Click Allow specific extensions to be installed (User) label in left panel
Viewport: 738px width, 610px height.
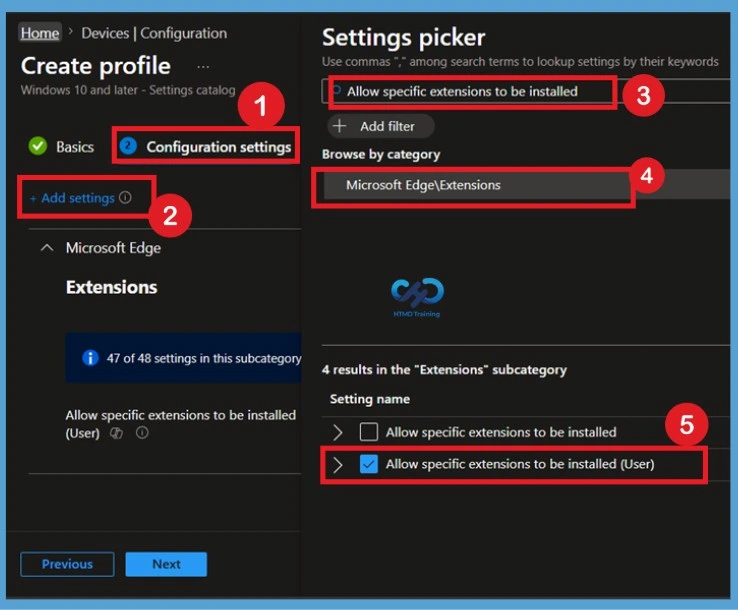181,424
